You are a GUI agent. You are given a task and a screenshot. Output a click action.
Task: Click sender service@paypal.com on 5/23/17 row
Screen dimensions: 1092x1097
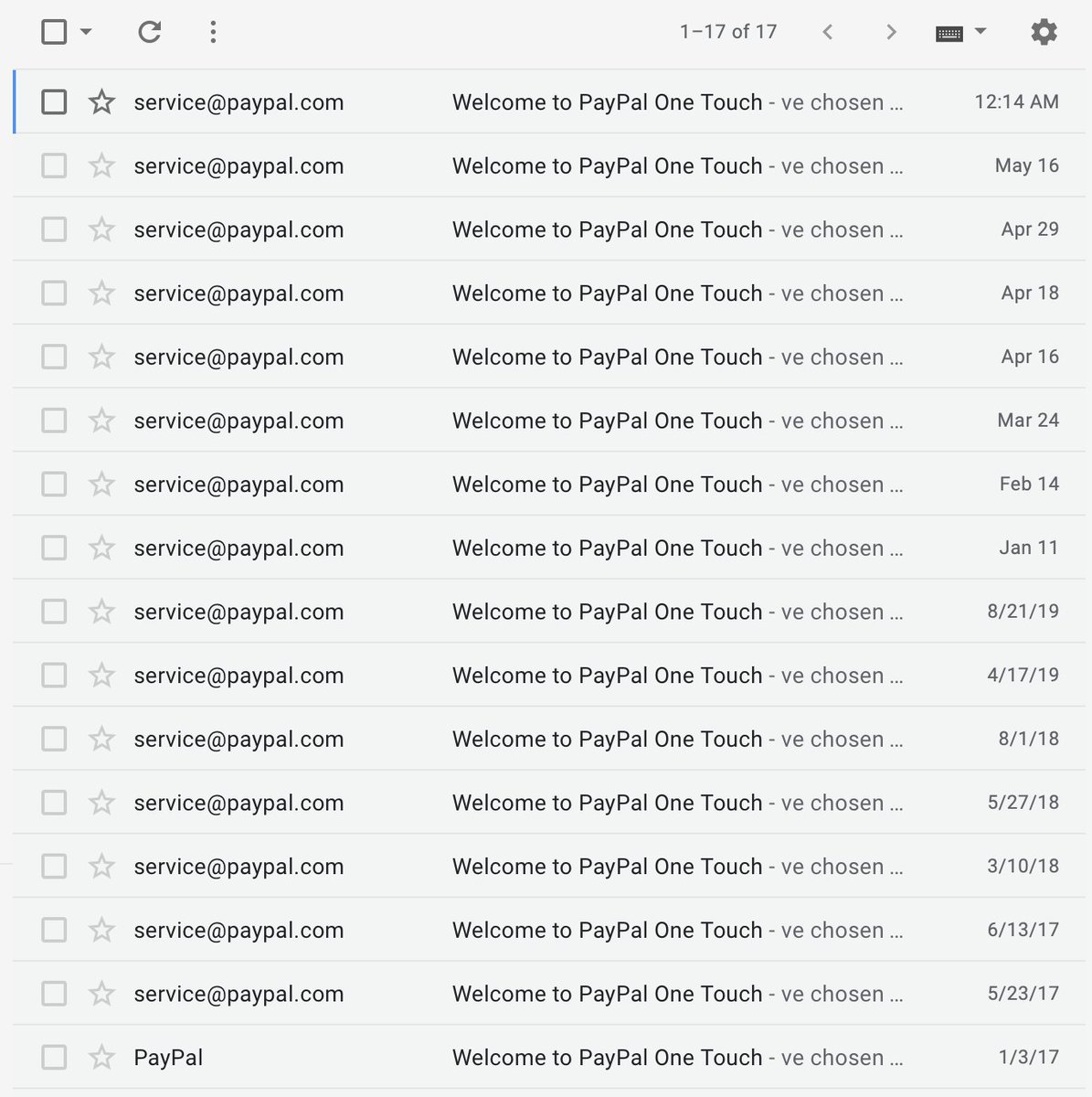tap(239, 994)
